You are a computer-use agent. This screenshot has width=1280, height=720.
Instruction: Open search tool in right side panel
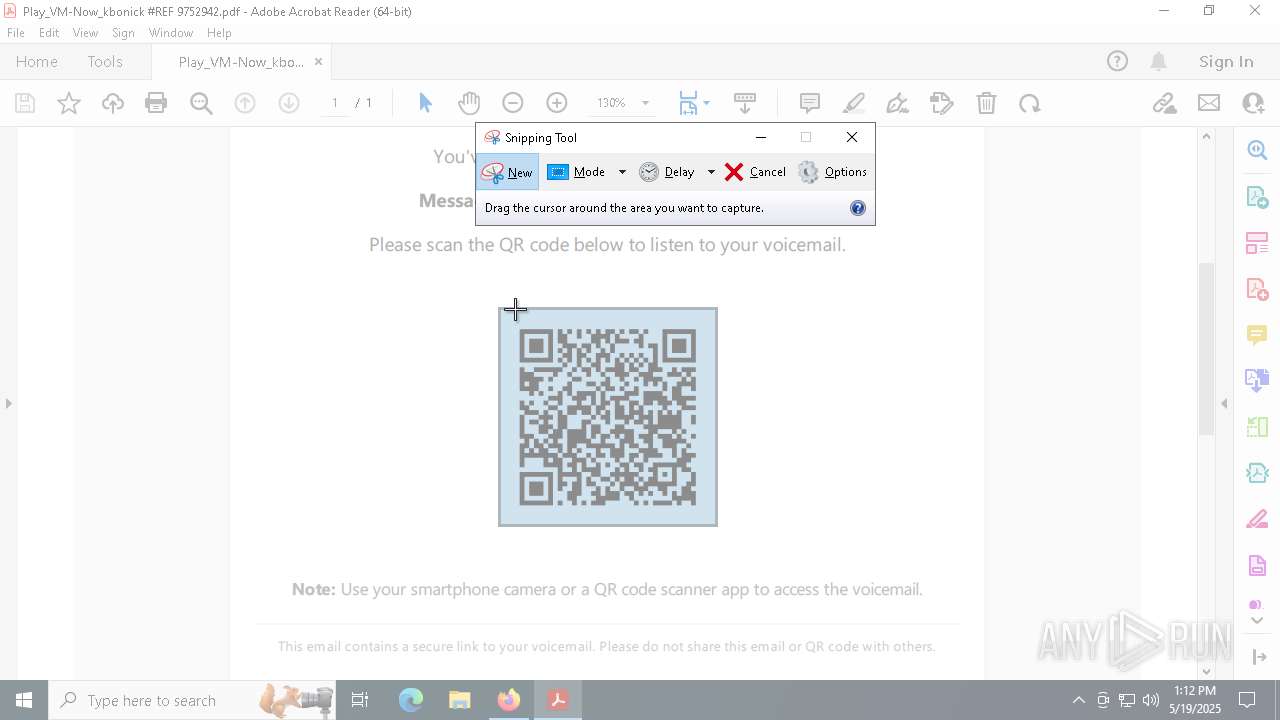[1257, 150]
